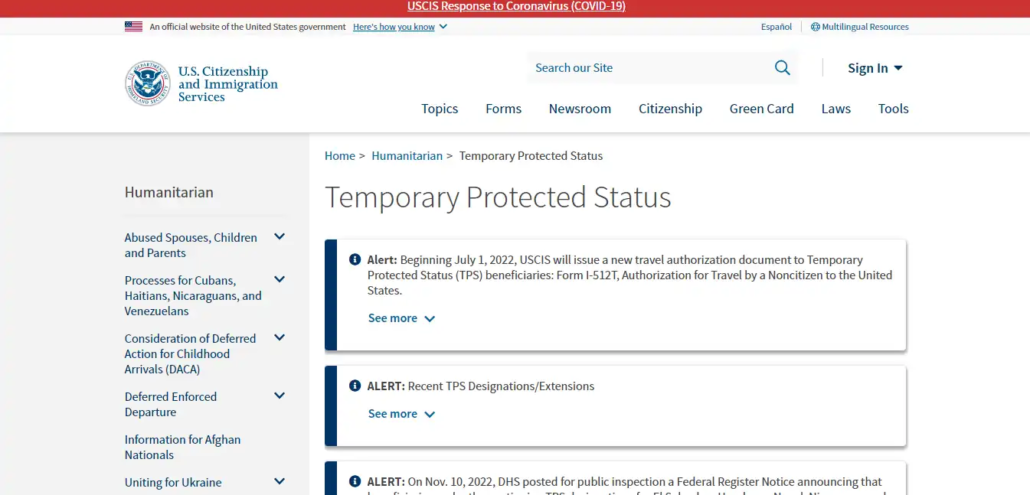Image resolution: width=1030 pixels, height=495 pixels.
Task: Click U.S. Citizenship and Immigration Services wordmark
Action: point(228,84)
